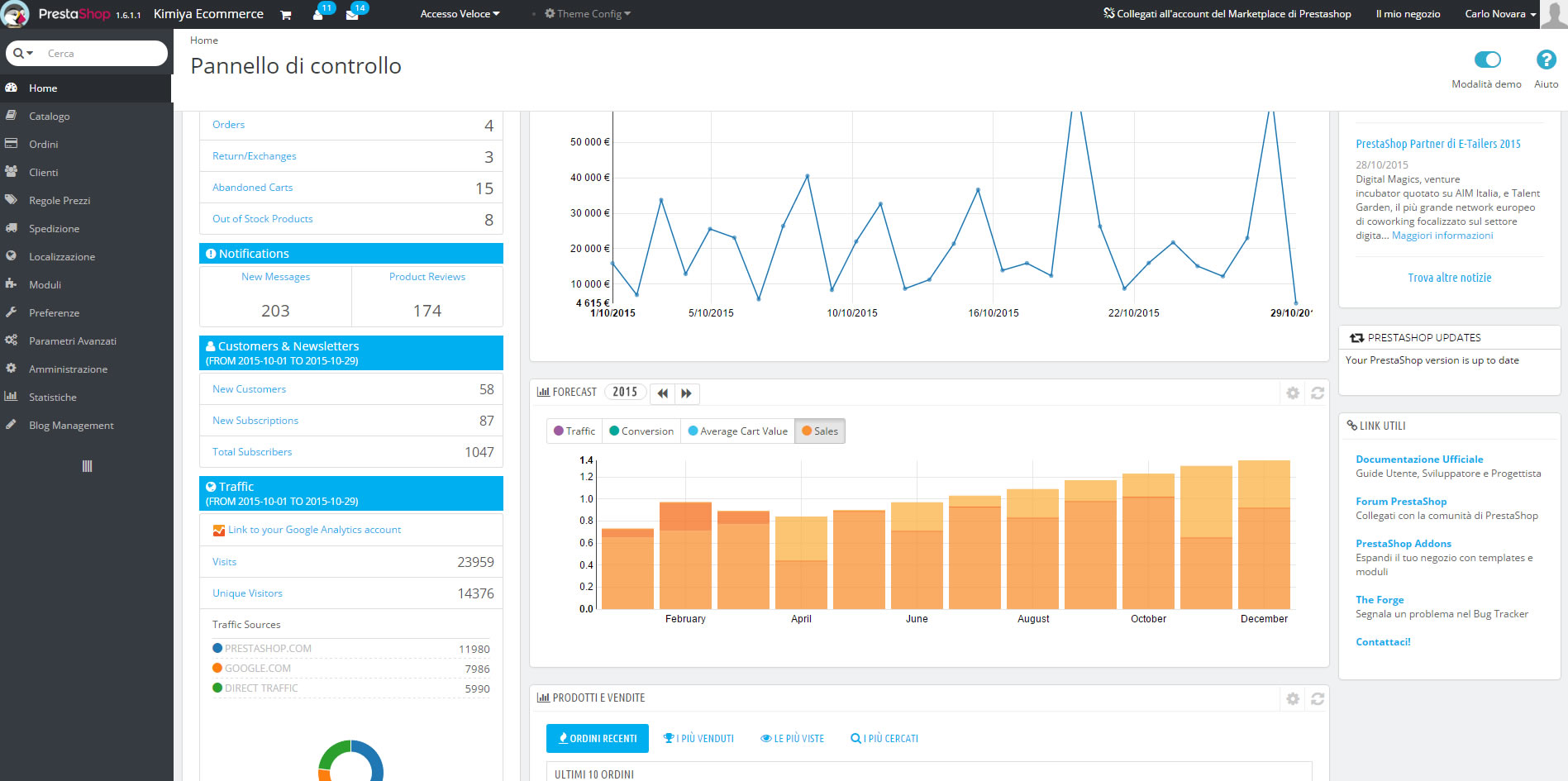Open Moduli sidebar menu
Image resolution: width=1568 pixels, height=781 pixels.
click(87, 285)
